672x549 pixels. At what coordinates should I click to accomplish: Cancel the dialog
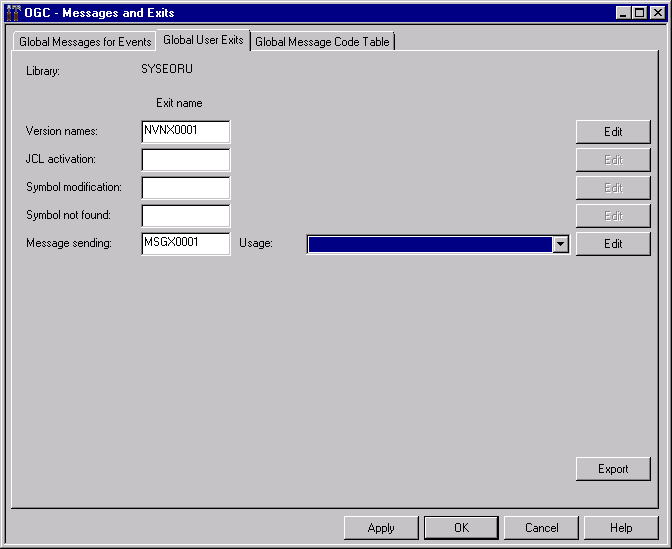click(x=541, y=528)
